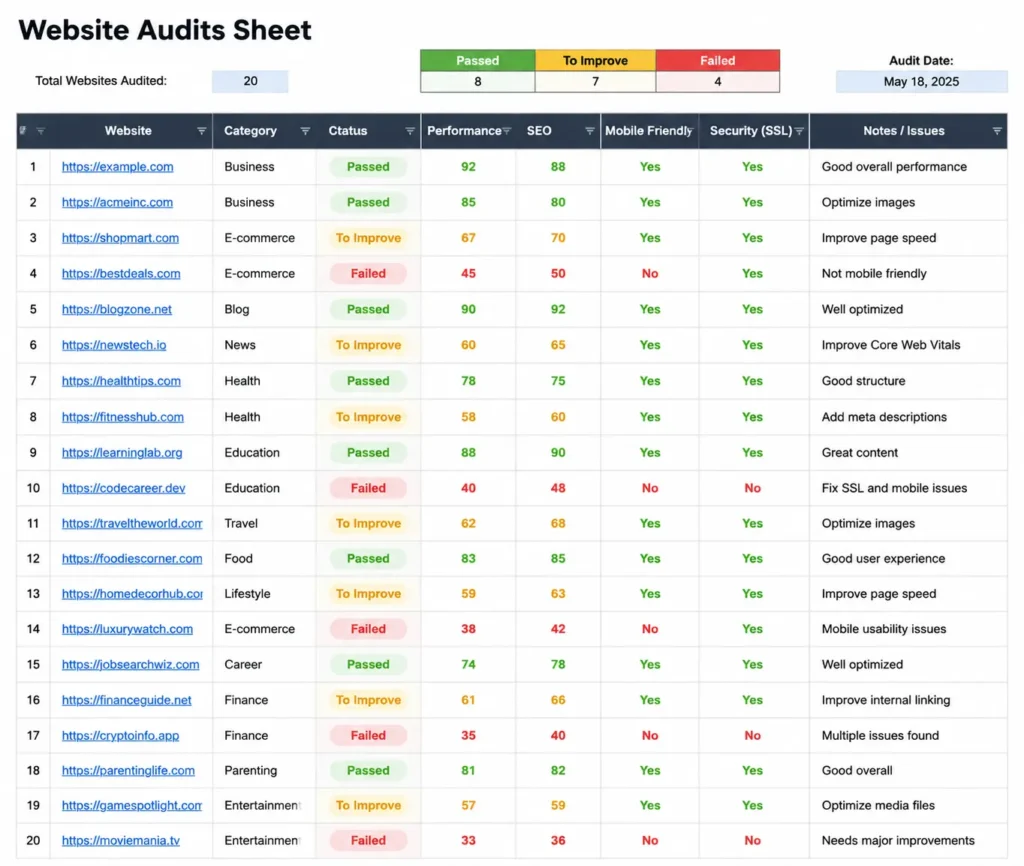Screen dimensions: 1024x866
Task: Click the Failed status badge for codecareer.dev
Action: tap(368, 488)
